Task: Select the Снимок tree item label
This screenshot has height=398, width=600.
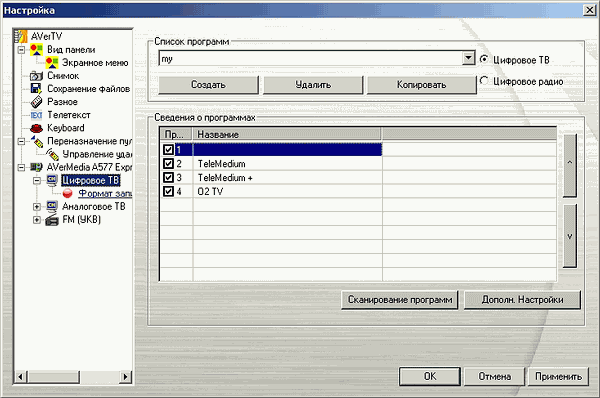Action: click(63, 76)
